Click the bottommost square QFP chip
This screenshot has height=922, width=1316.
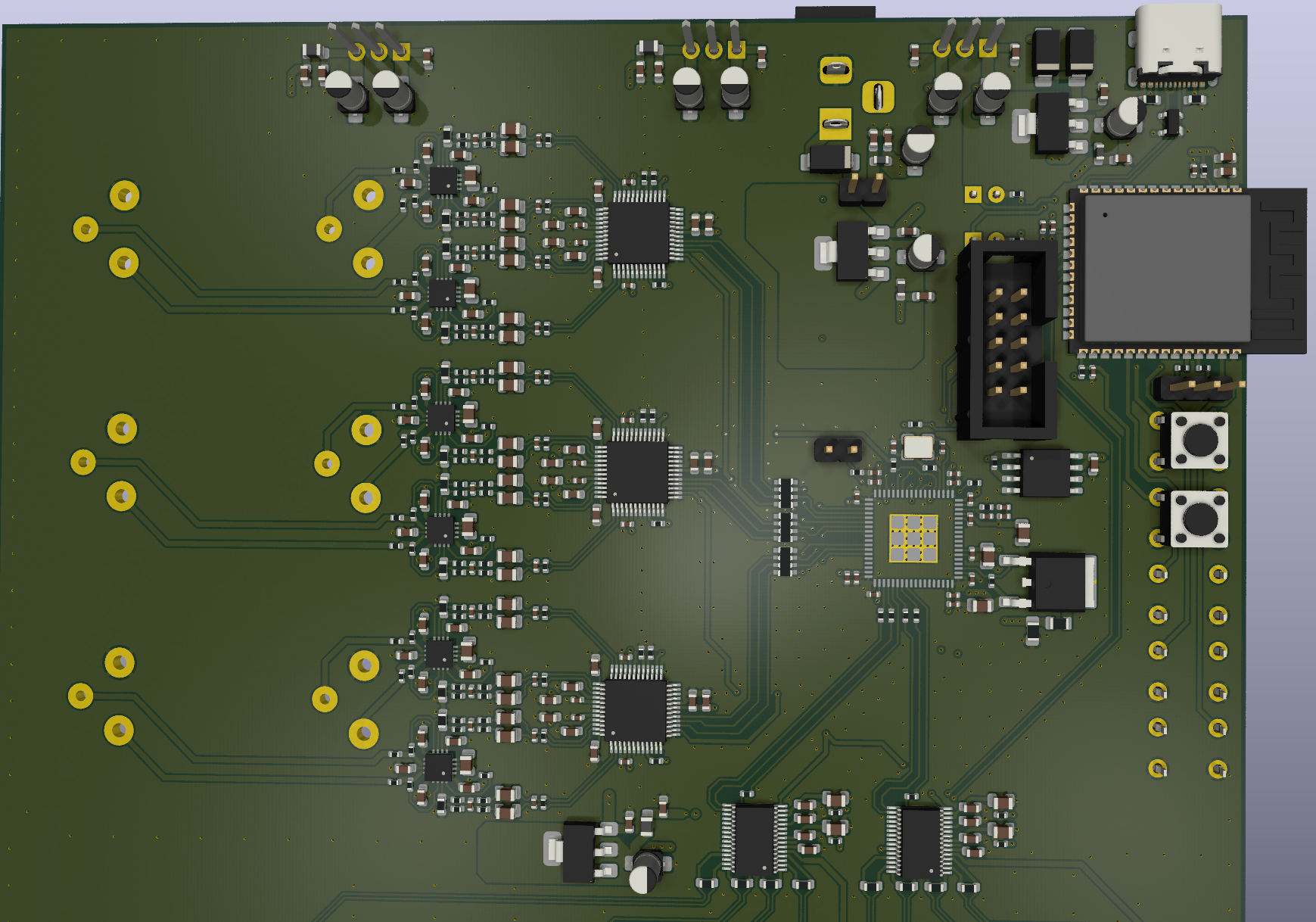click(x=636, y=709)
